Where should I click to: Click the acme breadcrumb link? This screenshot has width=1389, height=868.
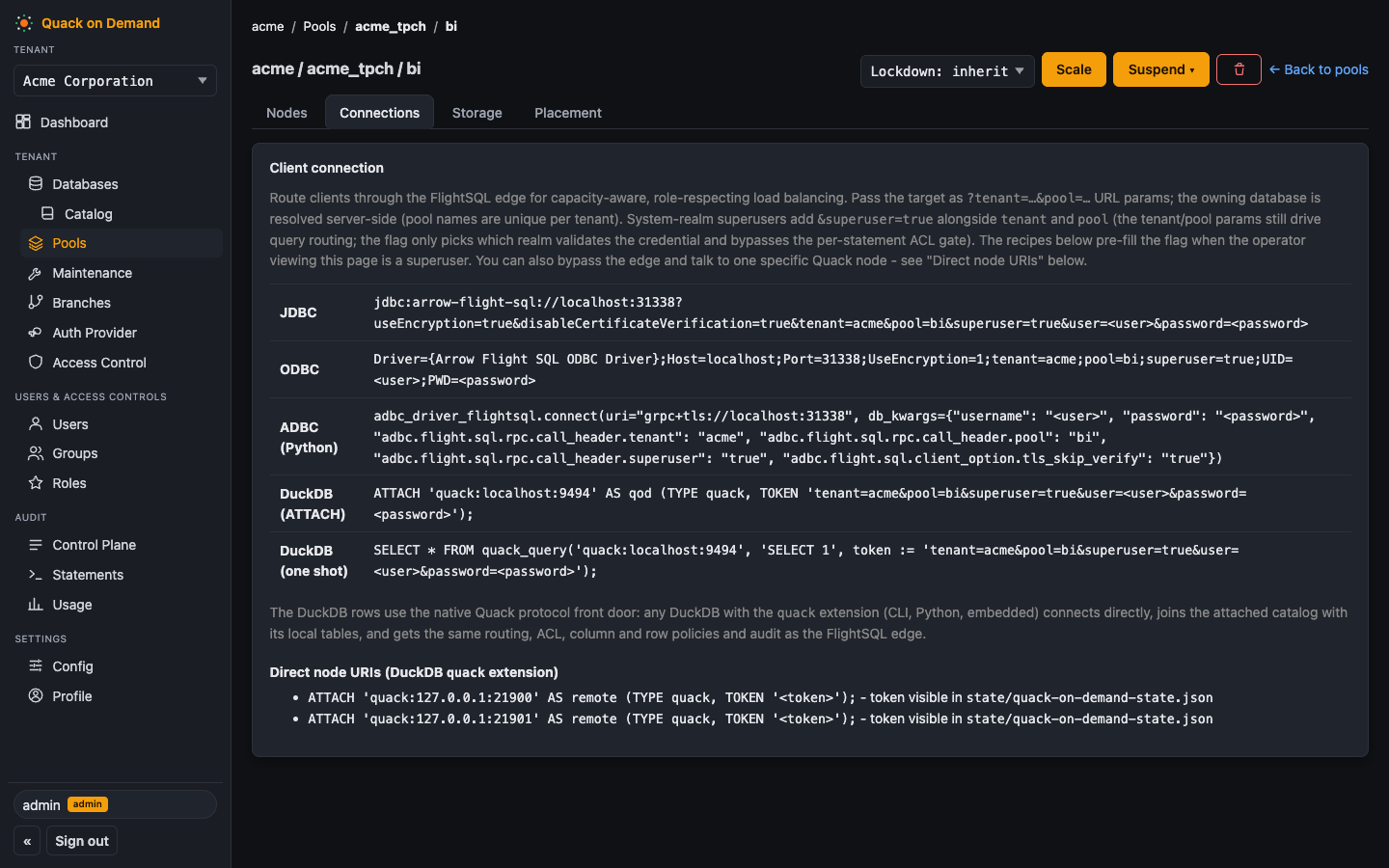point(268,26)
